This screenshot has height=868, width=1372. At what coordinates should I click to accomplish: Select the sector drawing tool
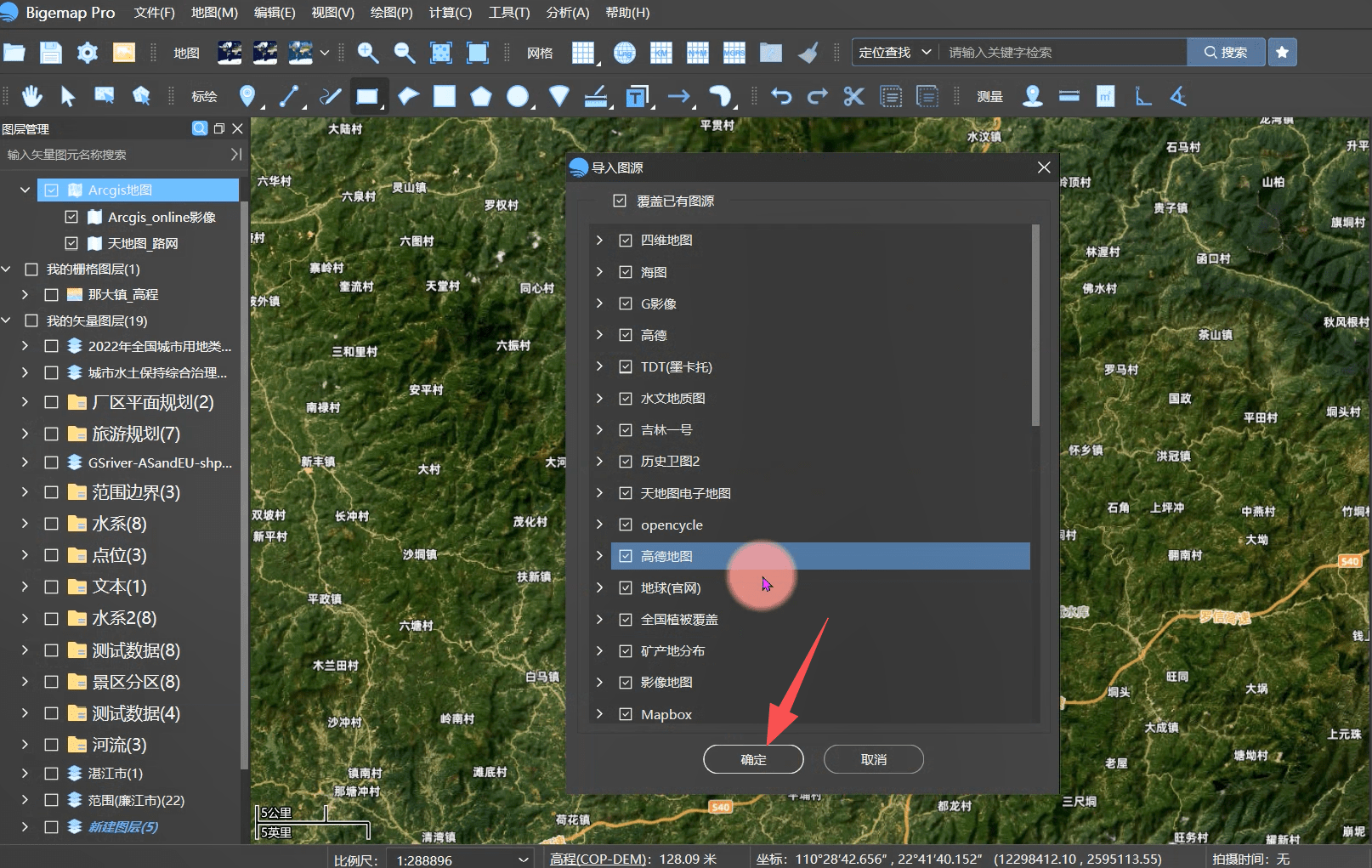tap(559, 96)
